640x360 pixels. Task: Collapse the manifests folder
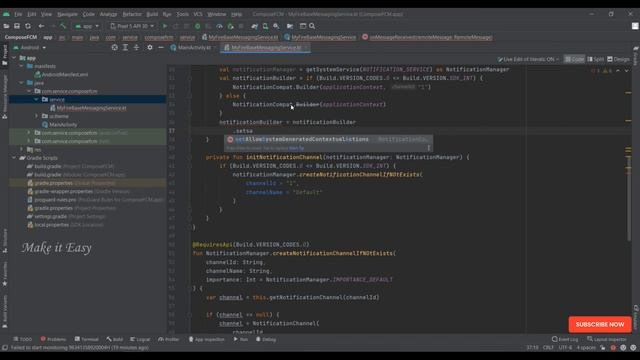(x=22, y=66)
